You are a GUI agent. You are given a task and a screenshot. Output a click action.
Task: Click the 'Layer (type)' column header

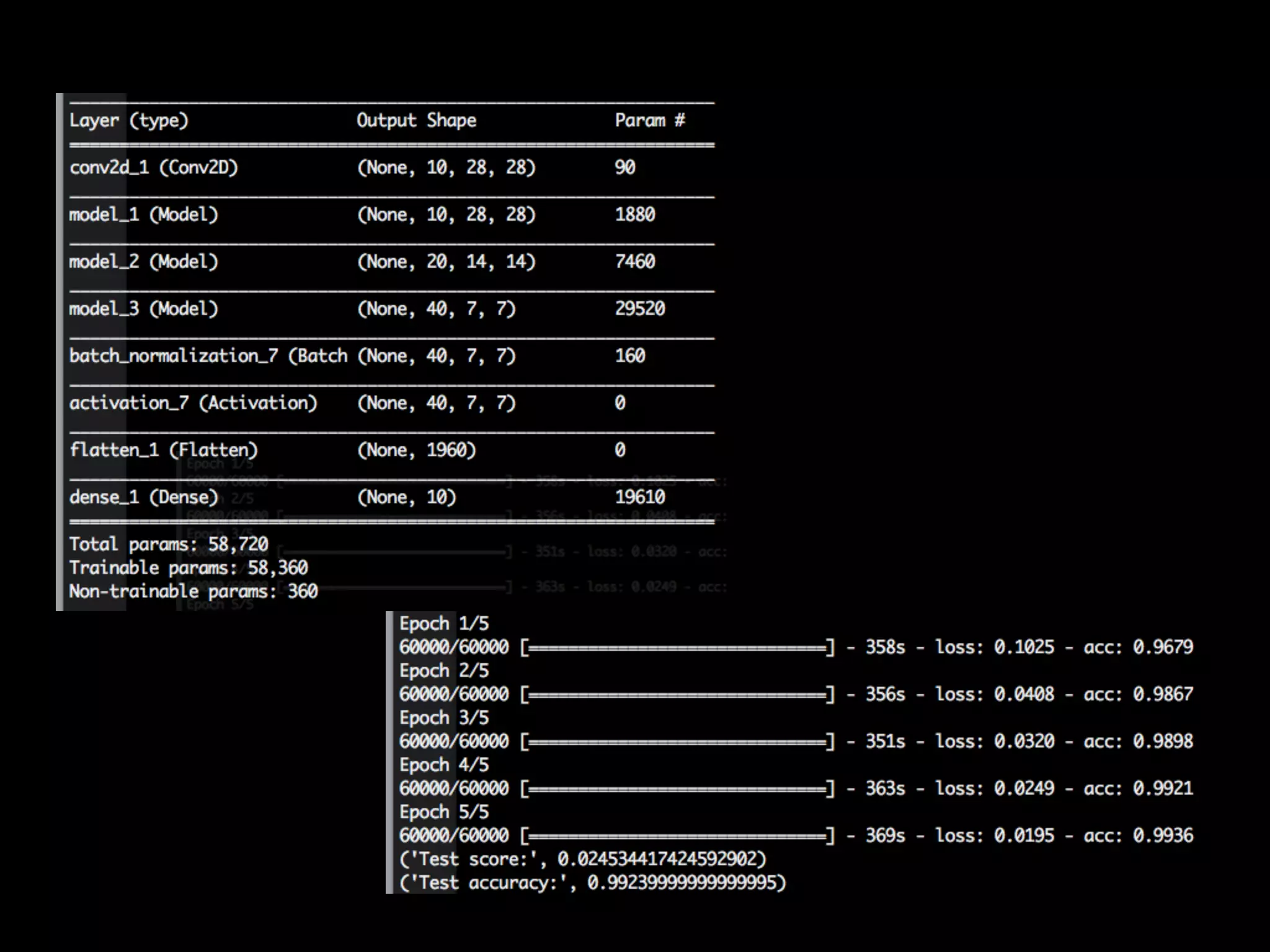coord(128,120)
